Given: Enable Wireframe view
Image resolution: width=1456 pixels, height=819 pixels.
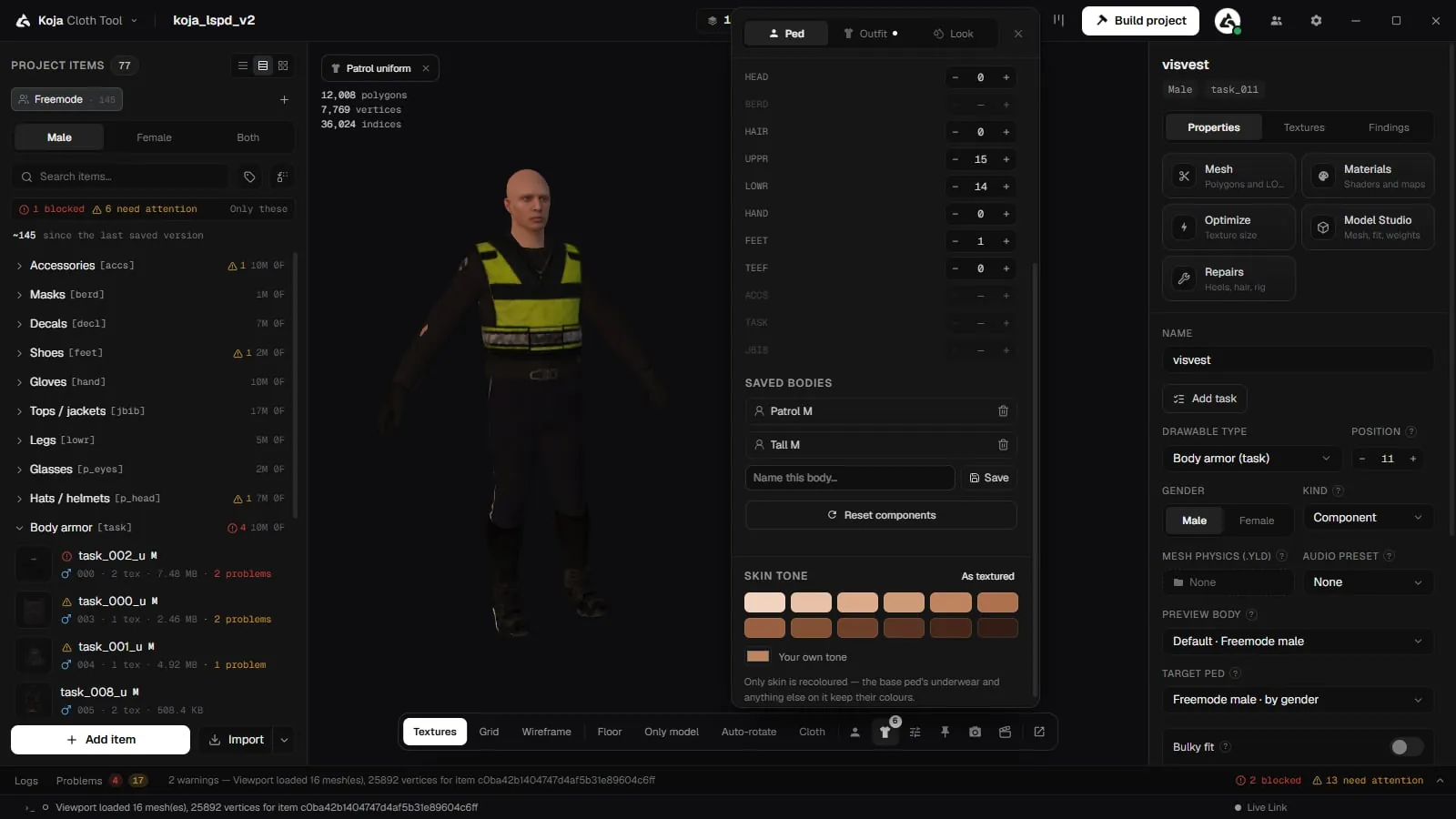Looking at the screenshot, I should coord(546,732).
